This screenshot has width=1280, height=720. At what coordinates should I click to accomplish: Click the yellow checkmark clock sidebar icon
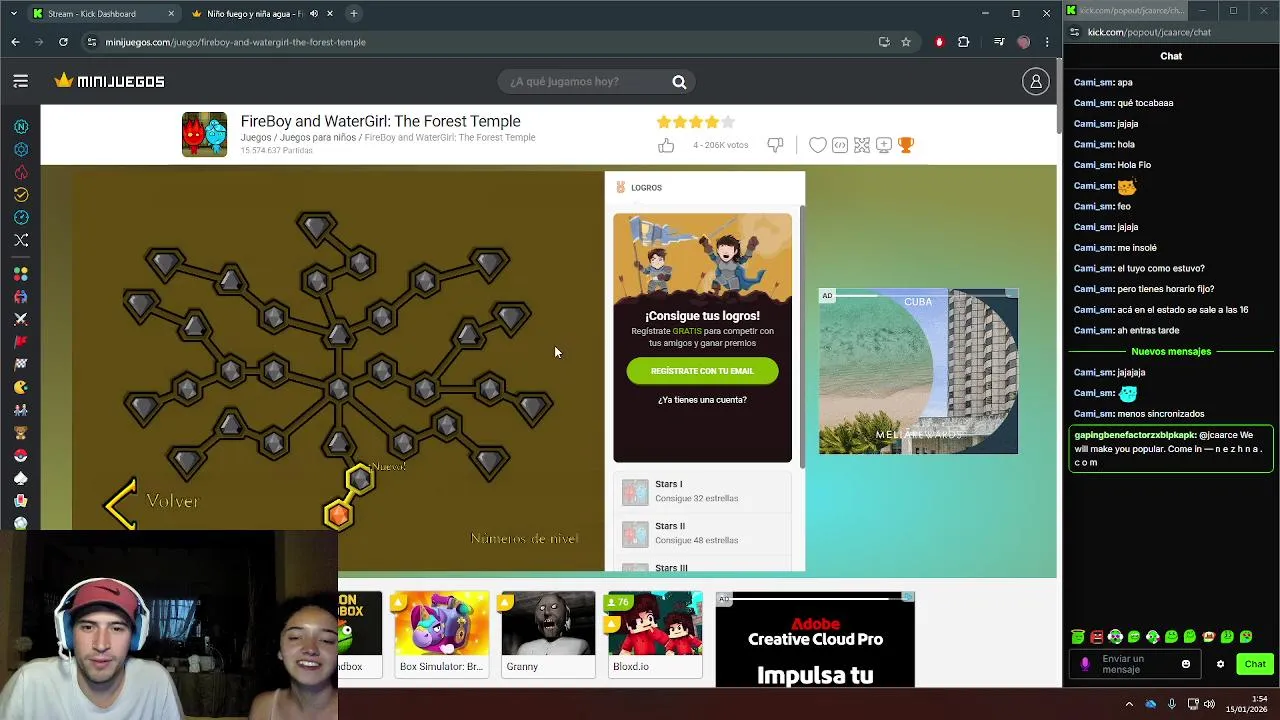click(21, 195)
